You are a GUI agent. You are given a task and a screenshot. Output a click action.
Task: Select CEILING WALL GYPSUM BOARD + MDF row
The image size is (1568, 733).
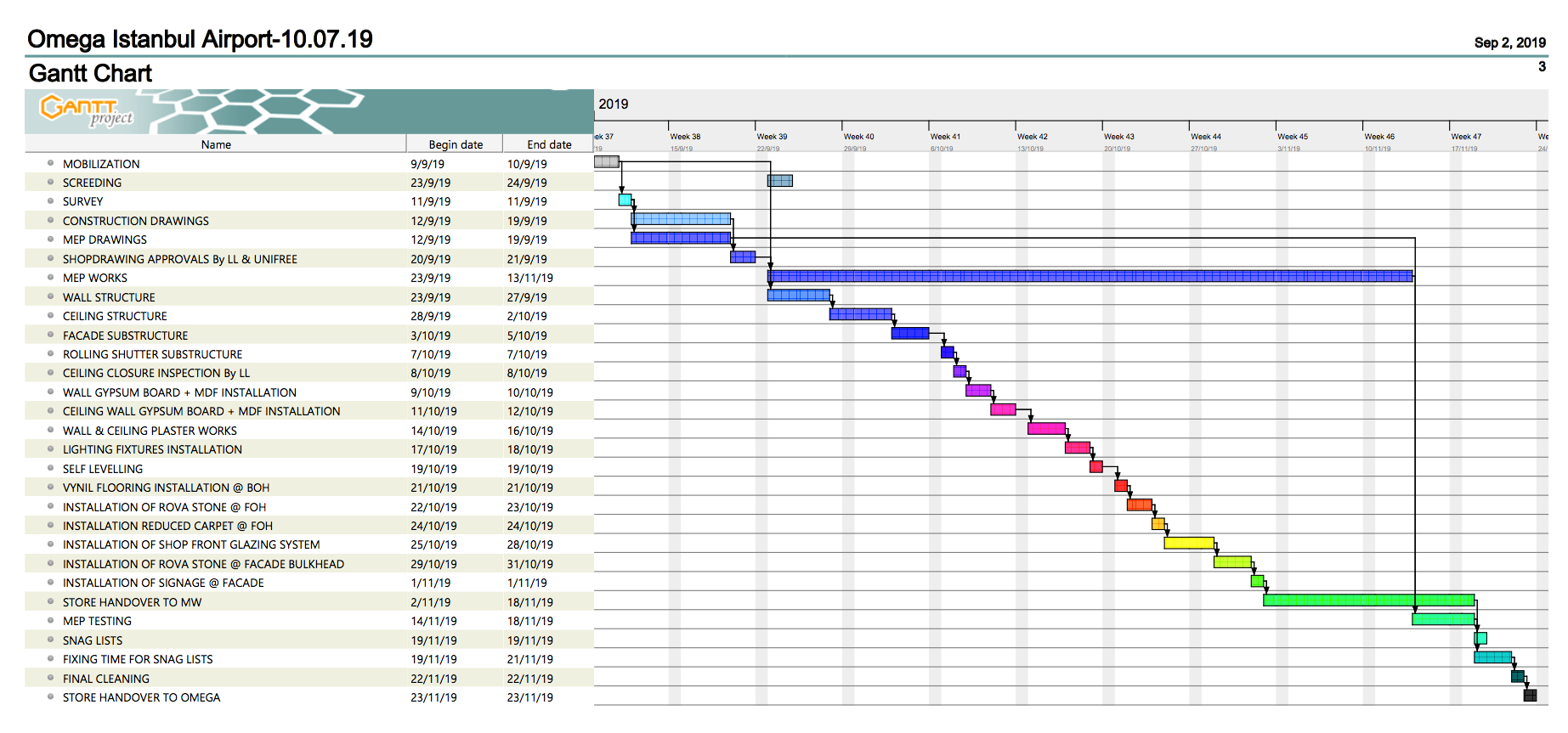tap(309, 411)
